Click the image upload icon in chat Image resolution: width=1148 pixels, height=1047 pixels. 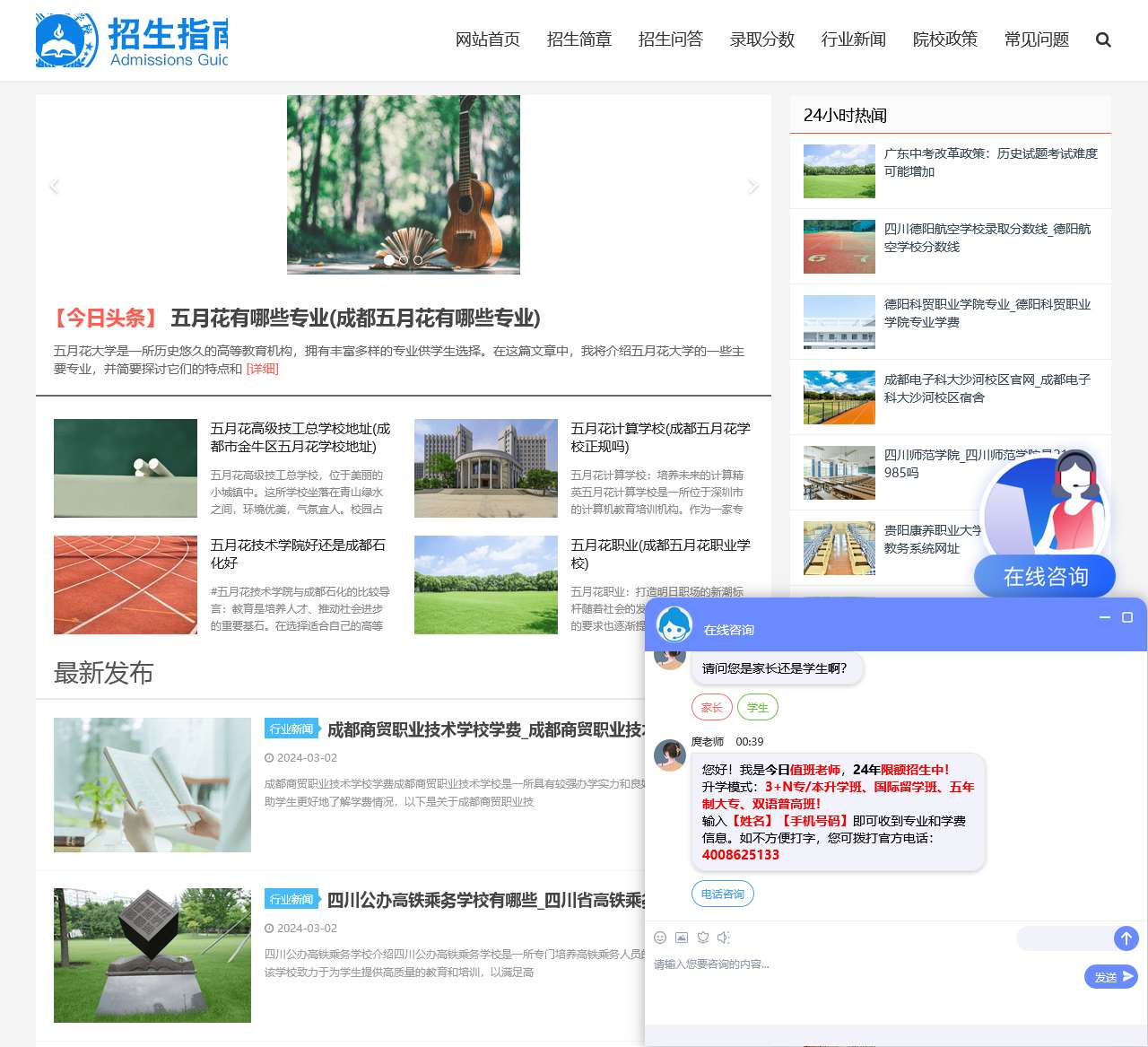[681, 938]
